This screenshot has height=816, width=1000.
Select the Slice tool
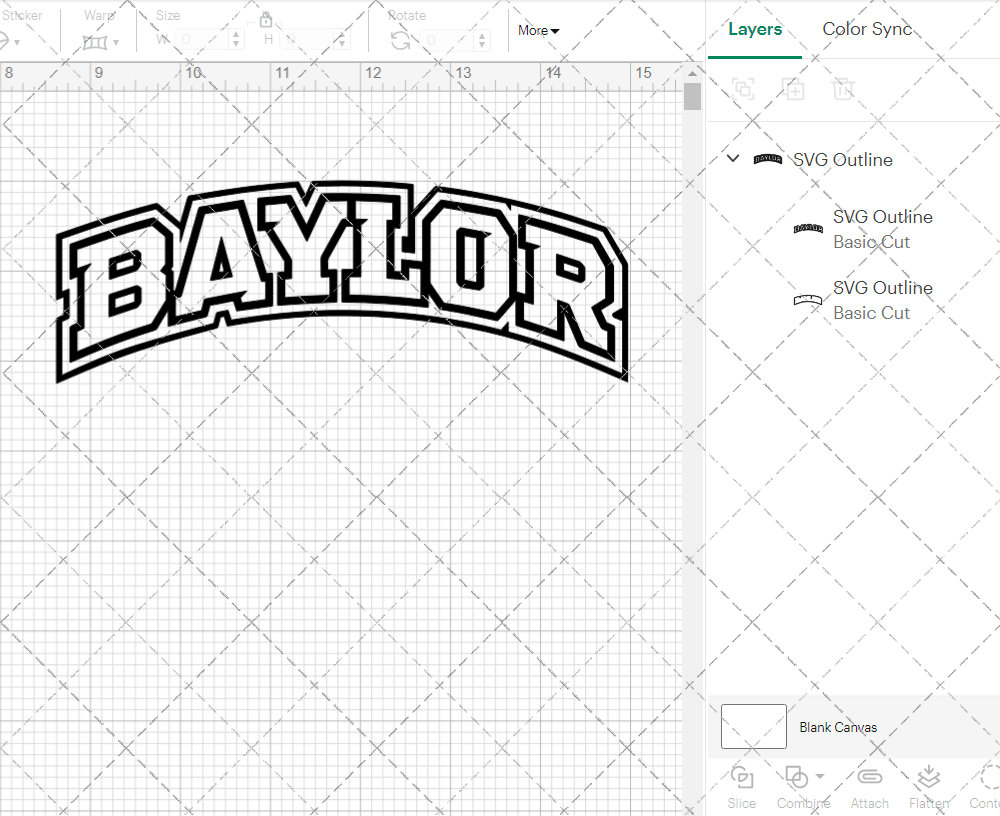coord(741,787)
